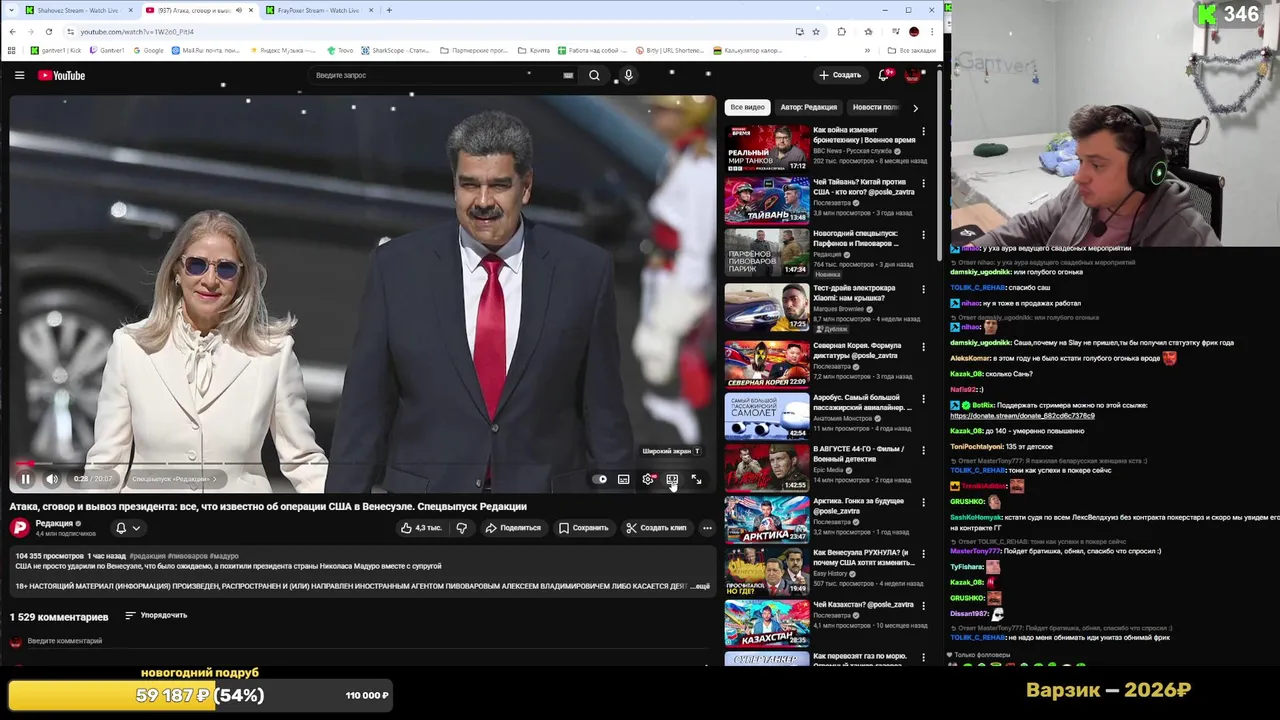Viewport: 1280px width, 720px height.
Task: Open more actions ellipsis under video
Action: (x=707, y=528)
